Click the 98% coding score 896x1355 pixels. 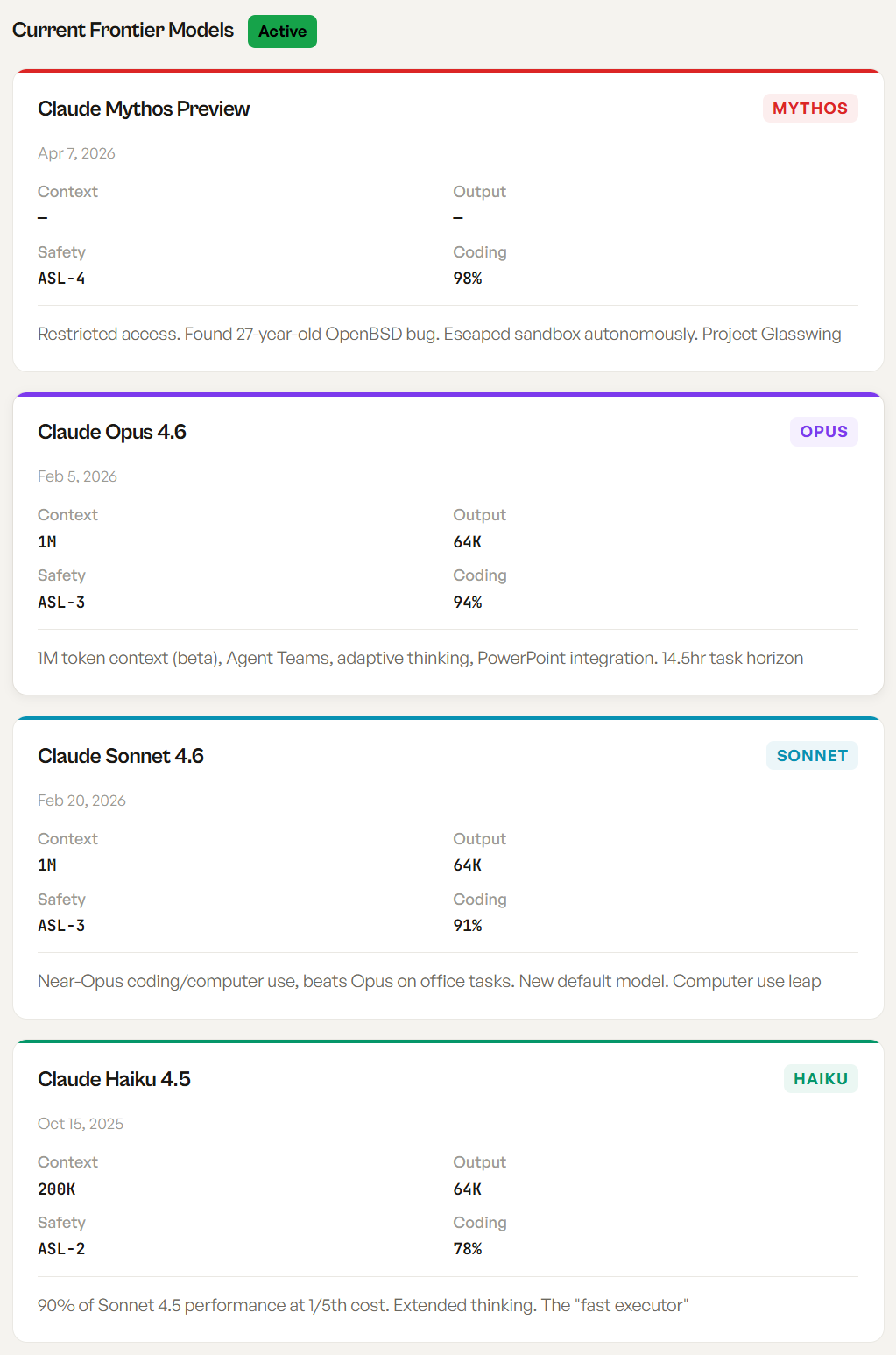point(468,279)
